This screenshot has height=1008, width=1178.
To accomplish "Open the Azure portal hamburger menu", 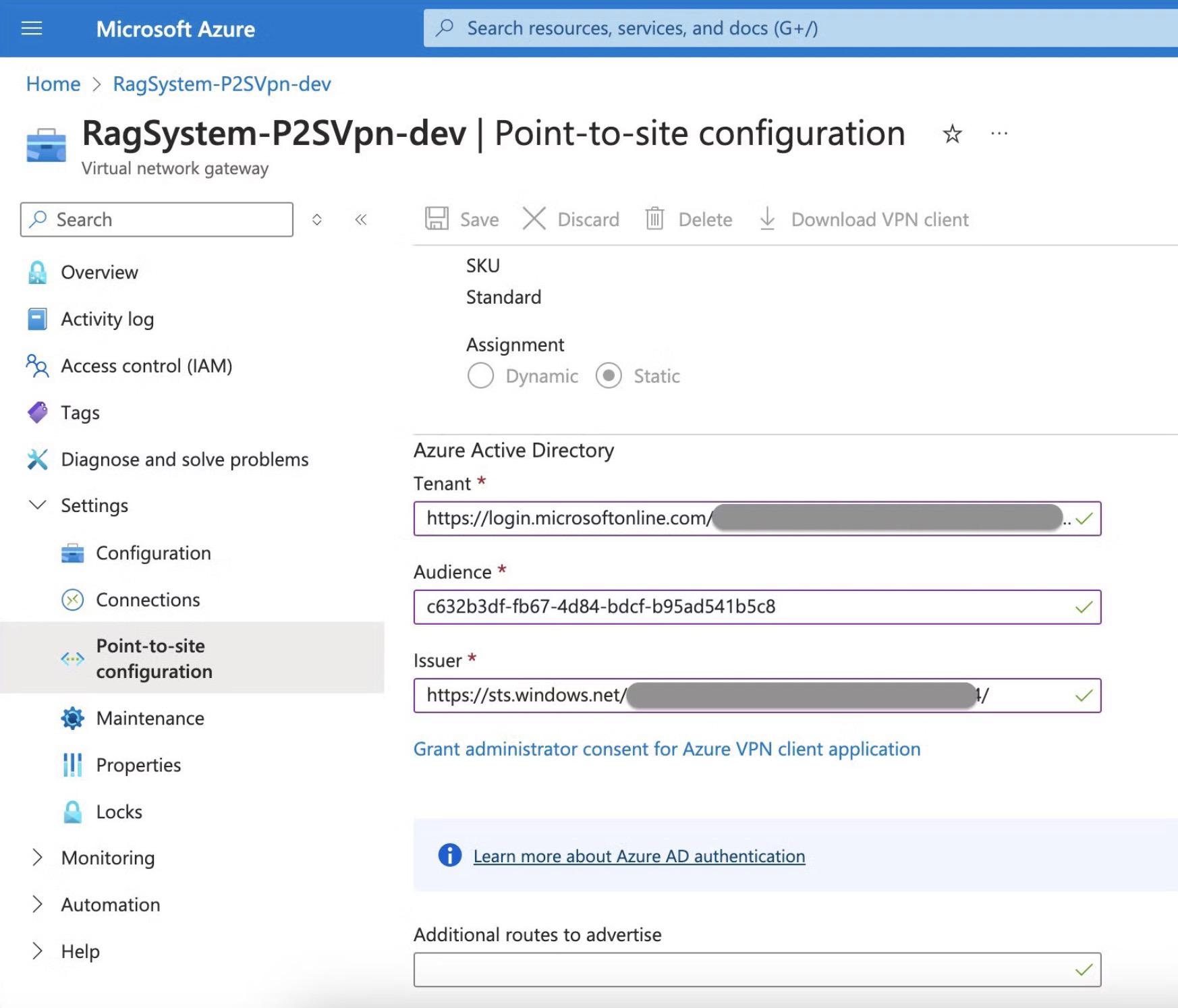I will coord(32,28).
